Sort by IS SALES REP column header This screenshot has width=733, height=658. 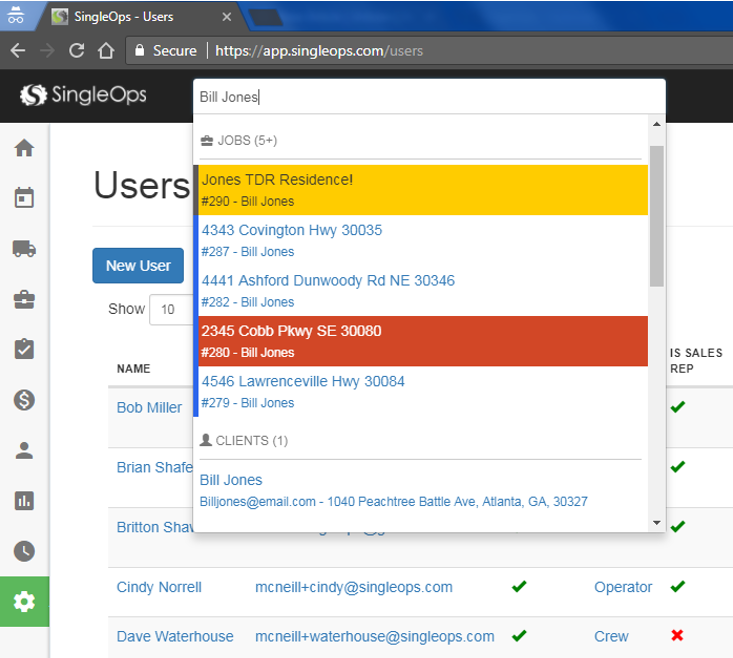tap(696, 361)
